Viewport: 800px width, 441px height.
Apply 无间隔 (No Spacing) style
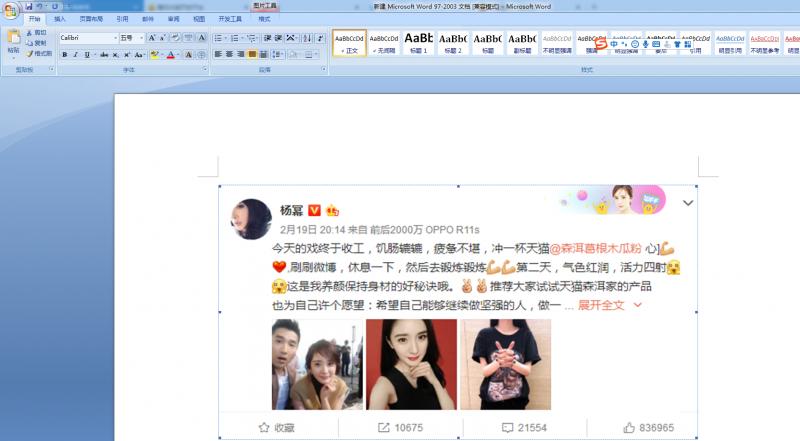(x=384, y=43)
